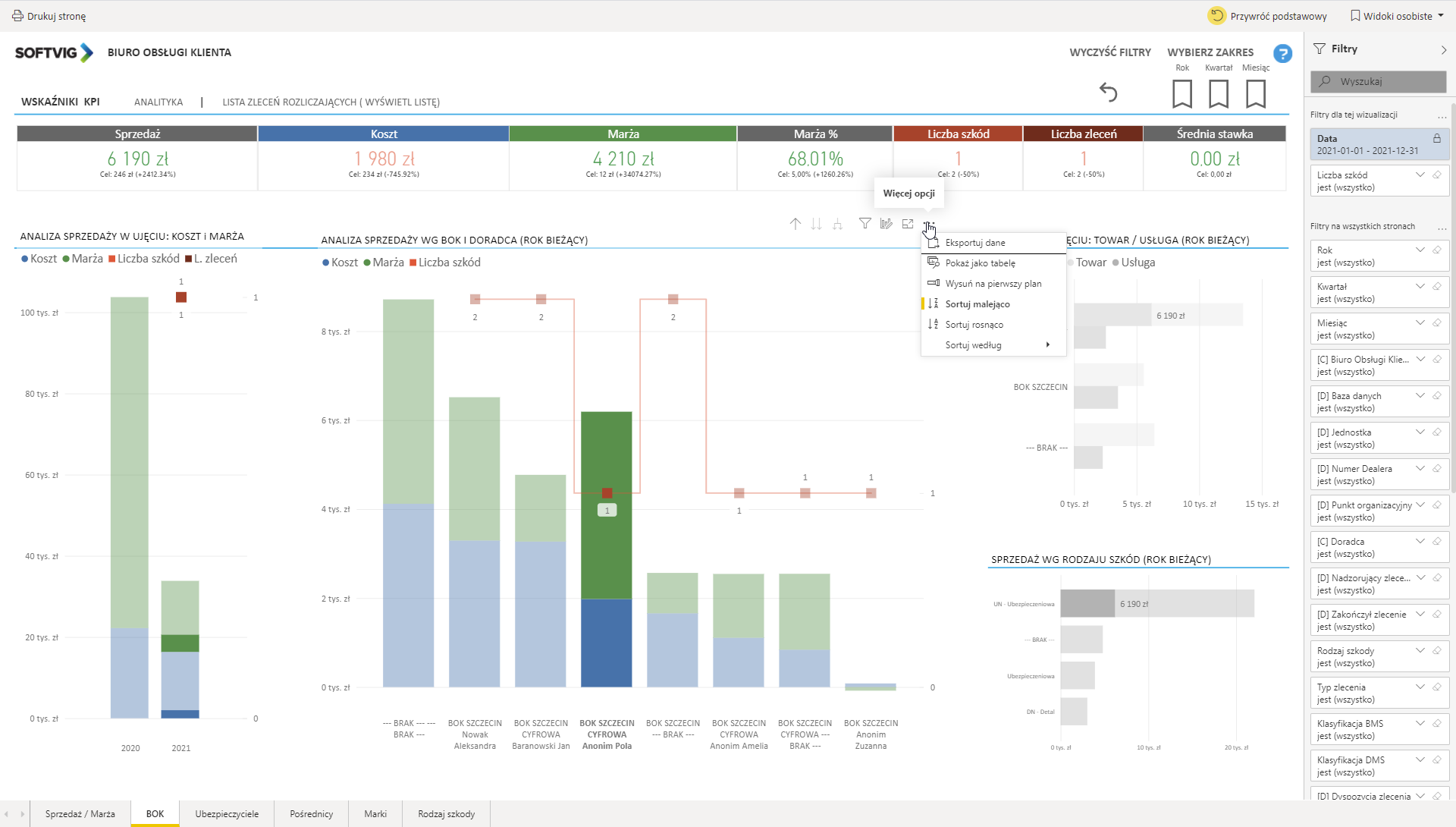Open Widoki osobiste dropdown
The height and width of the screenshot is (827, 1456).
[1397, 16]
